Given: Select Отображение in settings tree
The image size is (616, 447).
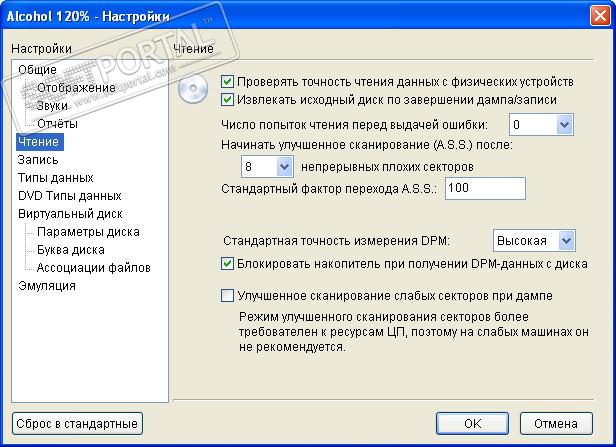Looking at the screenshot, I should point(76,88).
